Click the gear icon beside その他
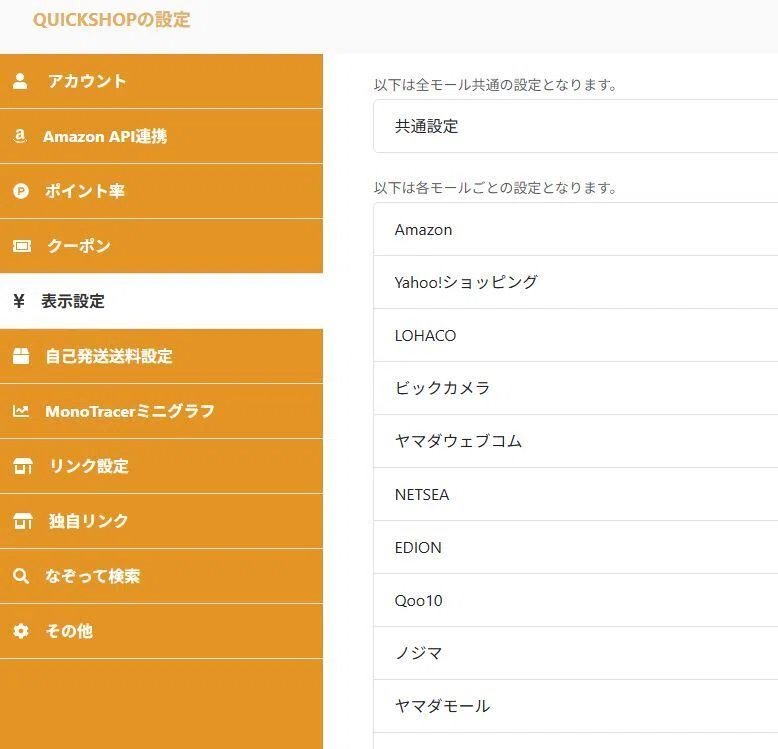Screen dimensions: 778x749 (21, 631)
